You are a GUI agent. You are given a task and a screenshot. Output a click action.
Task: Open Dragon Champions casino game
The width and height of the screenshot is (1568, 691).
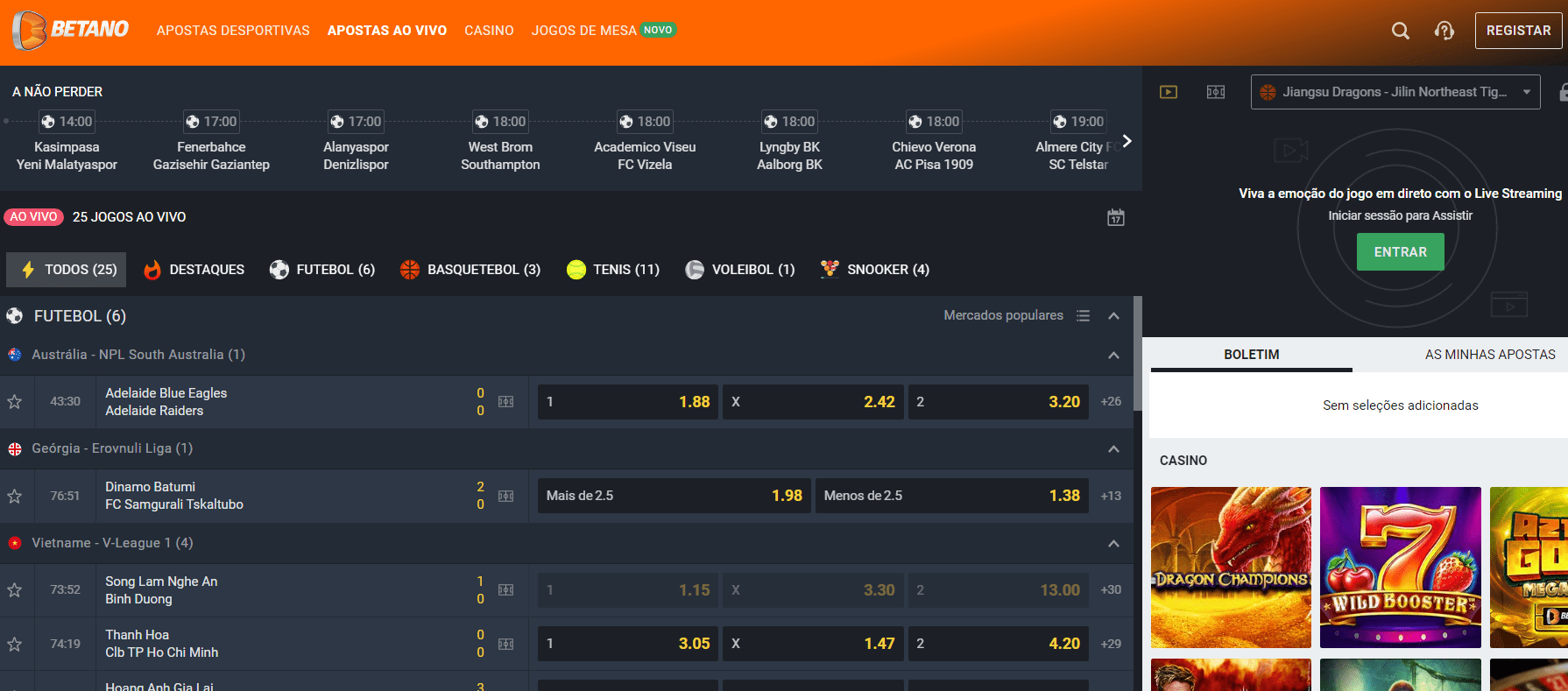point(1231,568)
